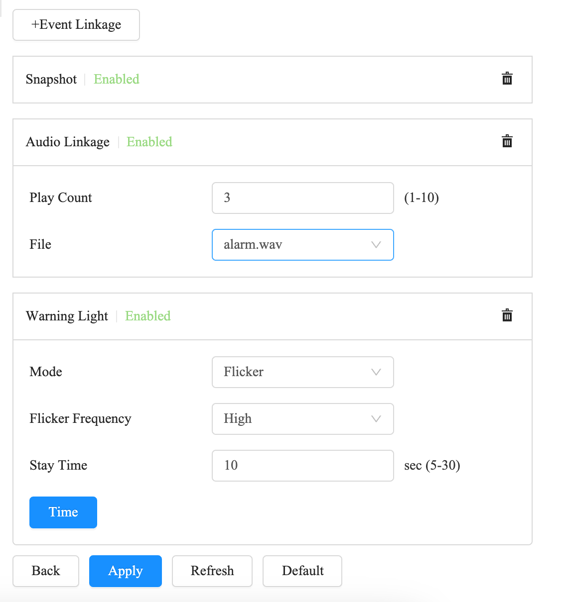Click the Warning Light trash icon
Screen dimensions: 568x602
coord(507,315)
